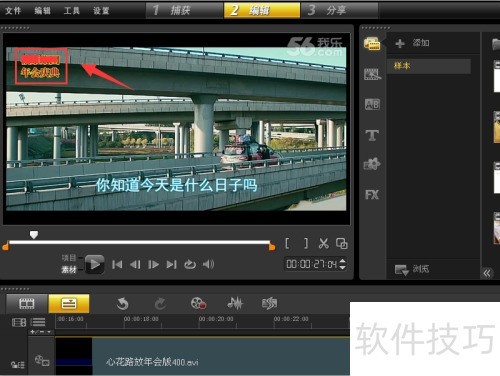Click the timeline ruler at 00:00:18:00

click(x=141, y=319)
